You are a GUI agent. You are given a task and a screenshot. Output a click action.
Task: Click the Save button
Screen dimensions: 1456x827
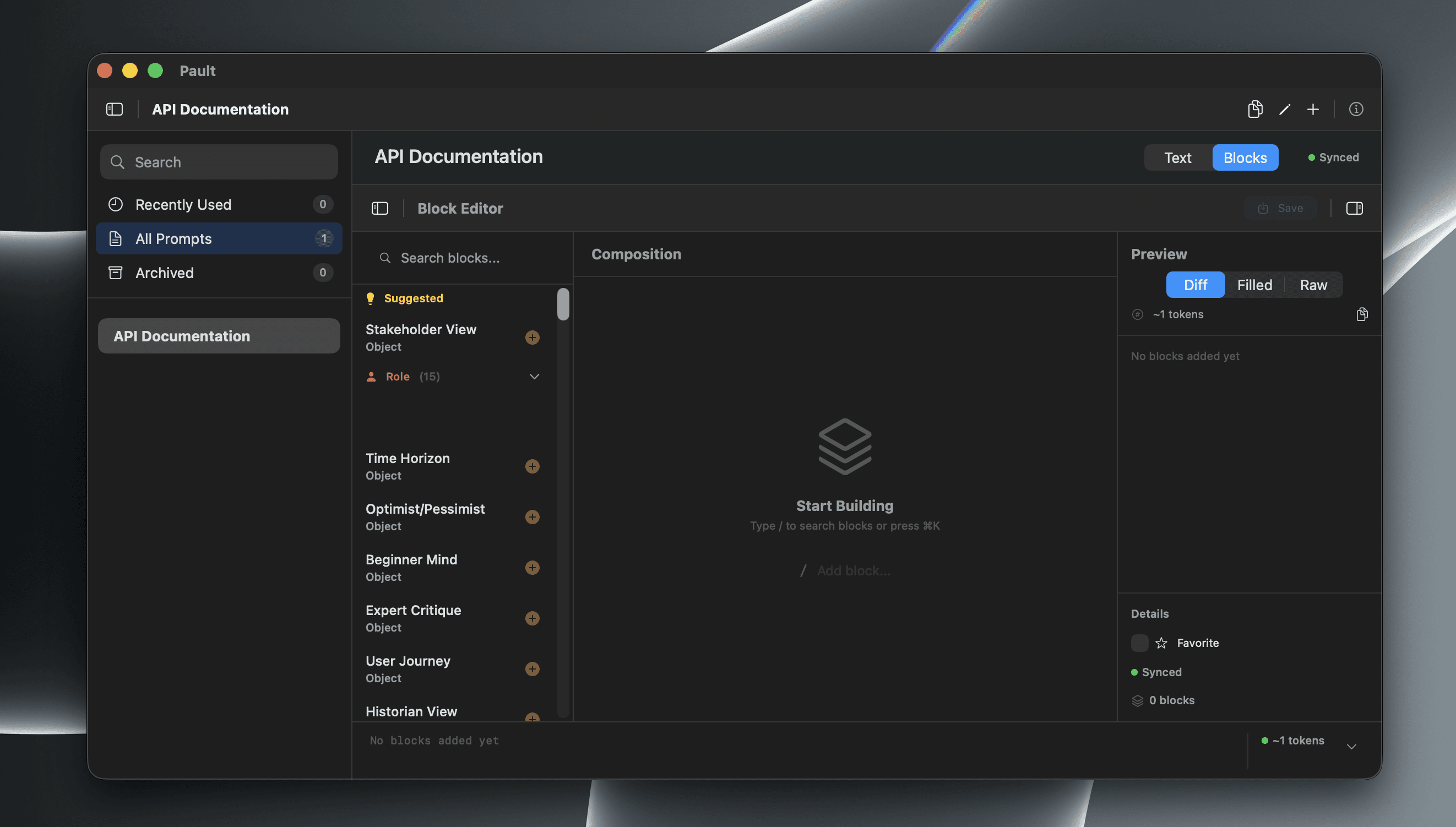(1280, 209)
